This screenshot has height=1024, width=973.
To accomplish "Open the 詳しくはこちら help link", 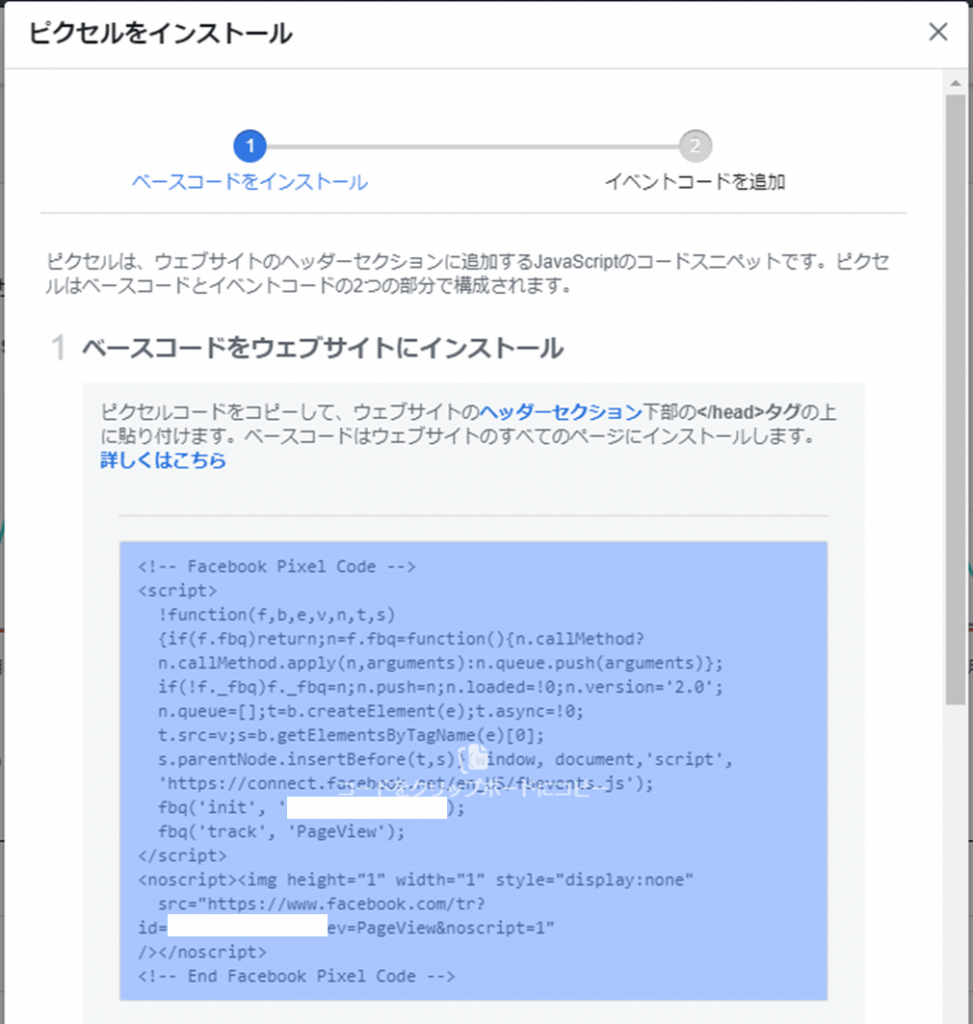I will click(160, 462).
